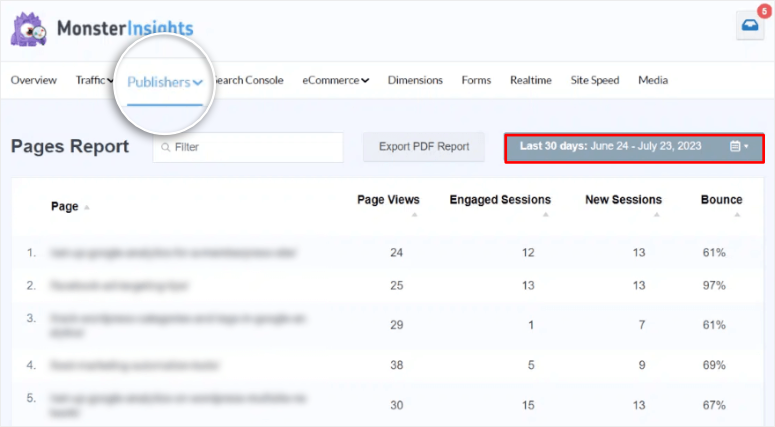Click engaged sessions value 5
This screenshot has width=775, height=427.
(x=531, y=365)
